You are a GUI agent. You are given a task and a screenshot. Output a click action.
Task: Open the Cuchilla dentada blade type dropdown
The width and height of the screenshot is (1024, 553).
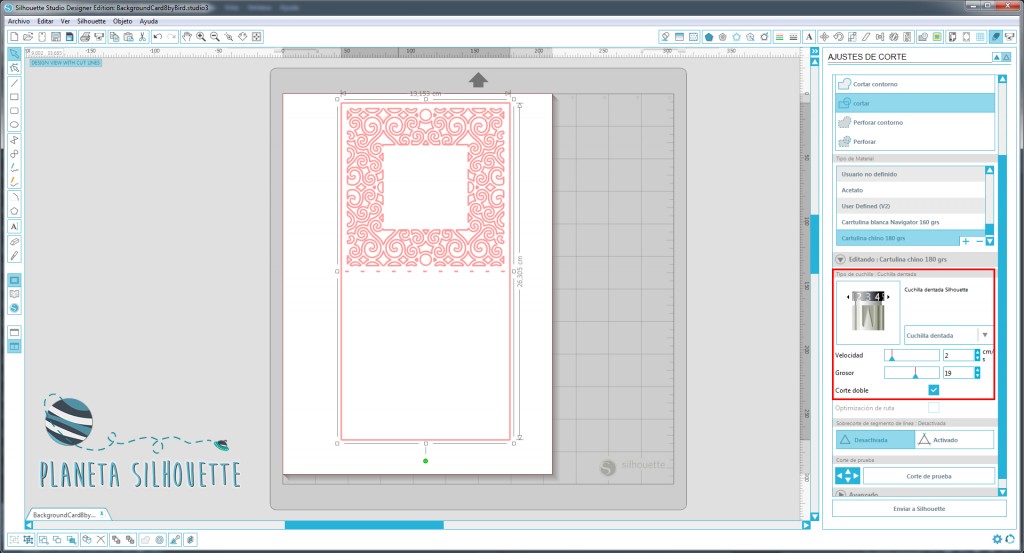click(x=948, y=335)
